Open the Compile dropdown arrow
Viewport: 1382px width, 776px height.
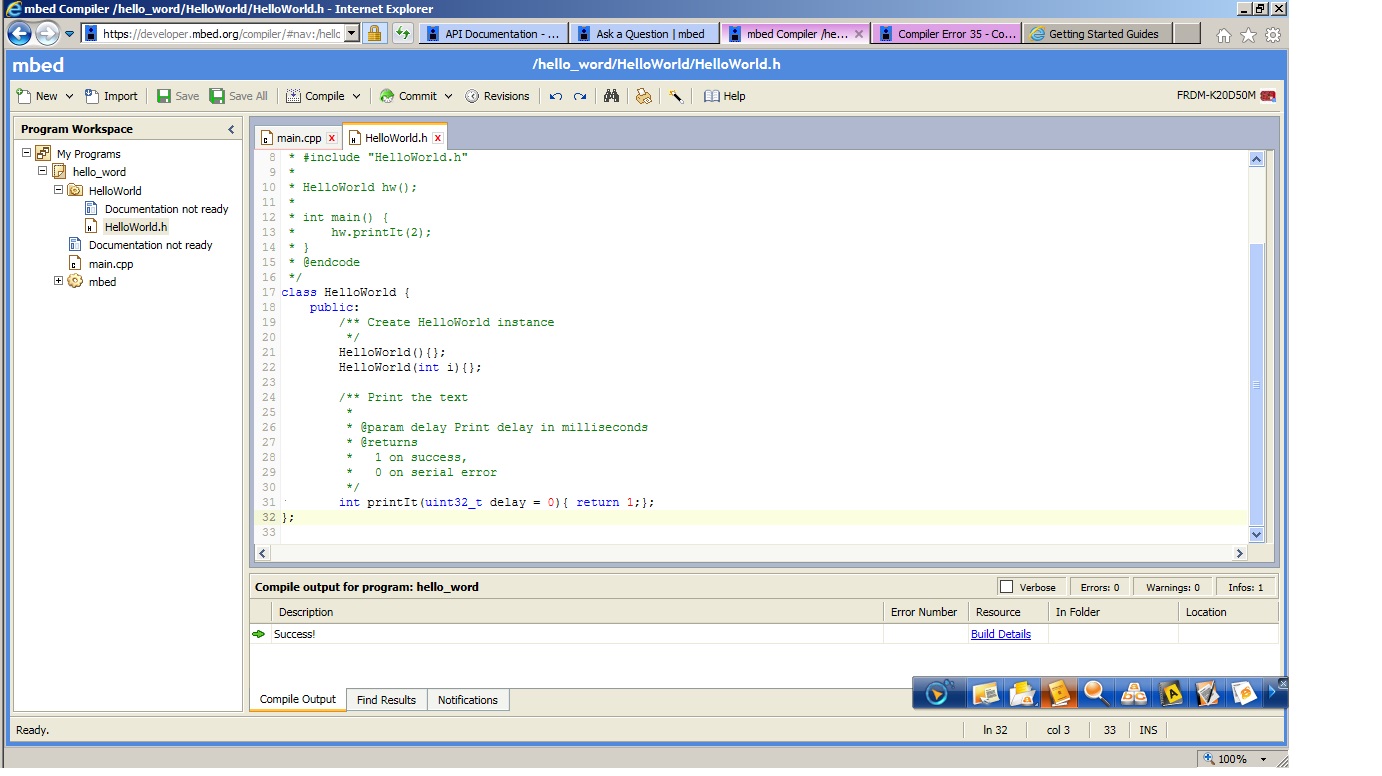pyautogui.click(x=355, y=96)
